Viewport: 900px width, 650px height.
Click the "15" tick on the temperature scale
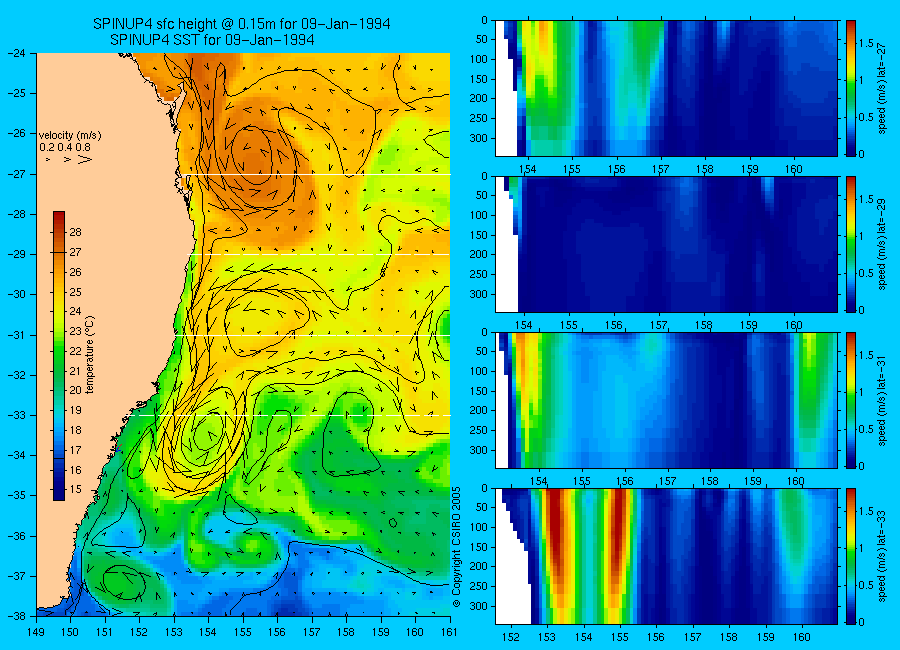76,490
